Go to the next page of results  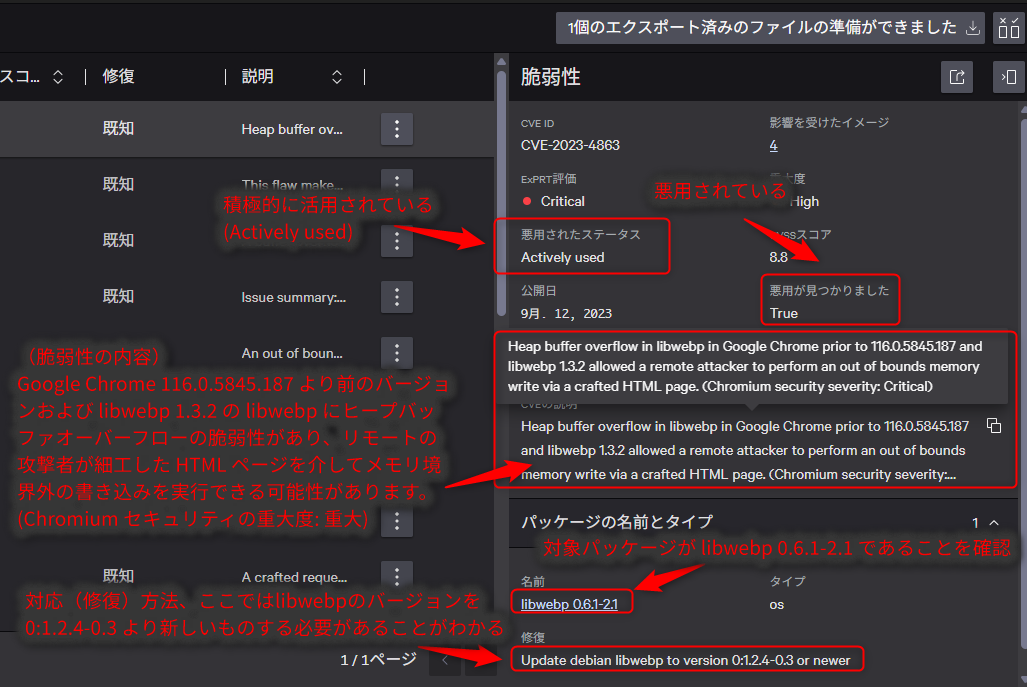pos(481,660)
